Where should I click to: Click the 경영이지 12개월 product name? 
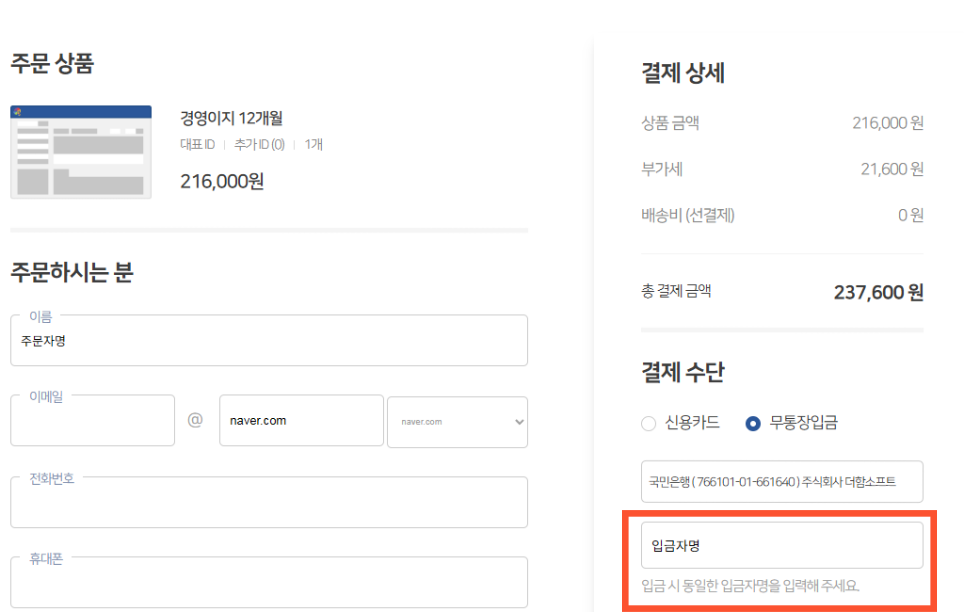(232, 118)
